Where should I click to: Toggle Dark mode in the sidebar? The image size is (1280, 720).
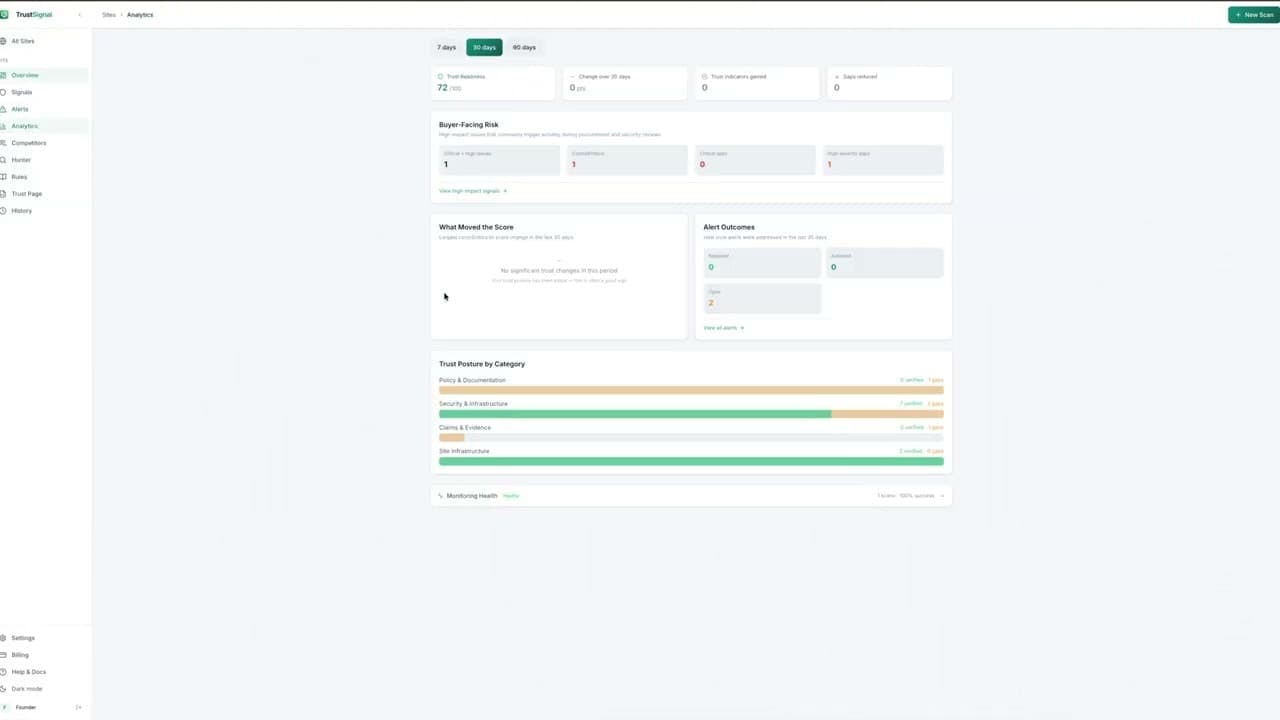pyautogui.click(x=26, y=689)
